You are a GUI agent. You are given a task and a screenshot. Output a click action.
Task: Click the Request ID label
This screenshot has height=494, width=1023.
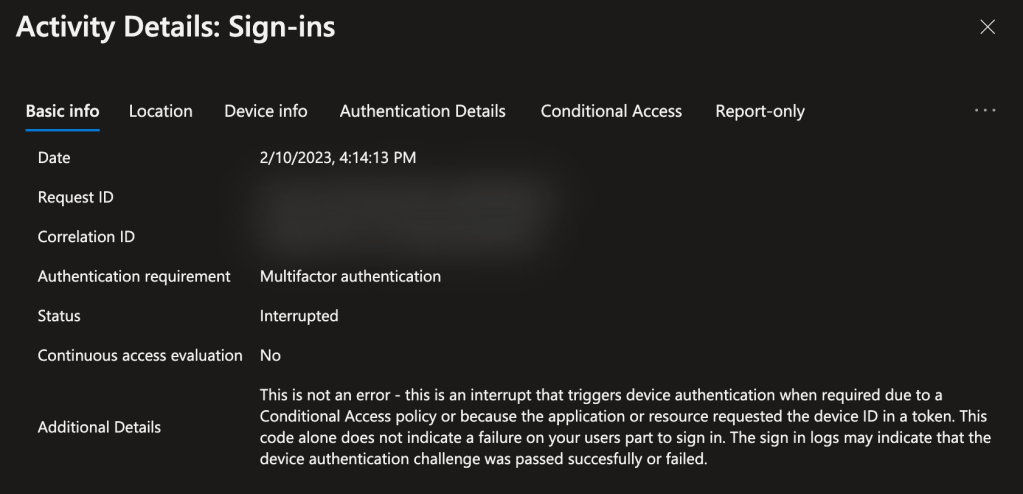(75, 197)
